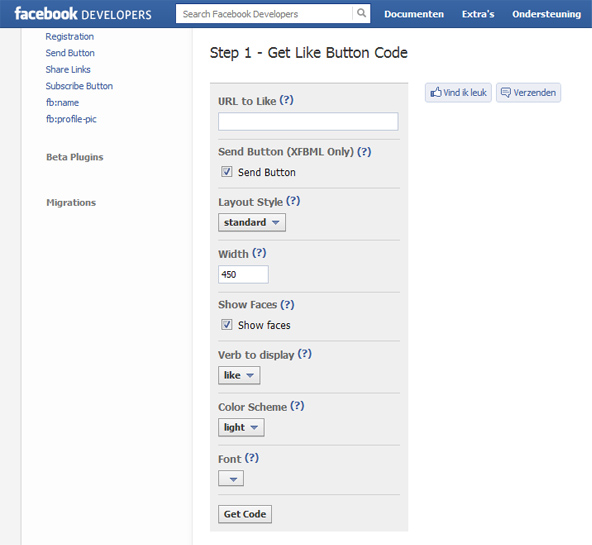The width and height of the screenshot is (592, 545).
Task: Click the Verzenden send button
Action: click(x=528, y=92)
